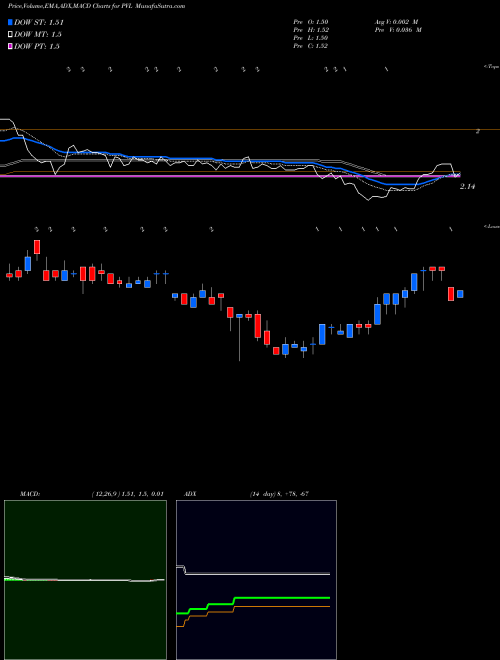This screenshot has height=660, width=500.
Task: Select the 'DOW ST: 1.51' legend text
Action: coord(39,22)
